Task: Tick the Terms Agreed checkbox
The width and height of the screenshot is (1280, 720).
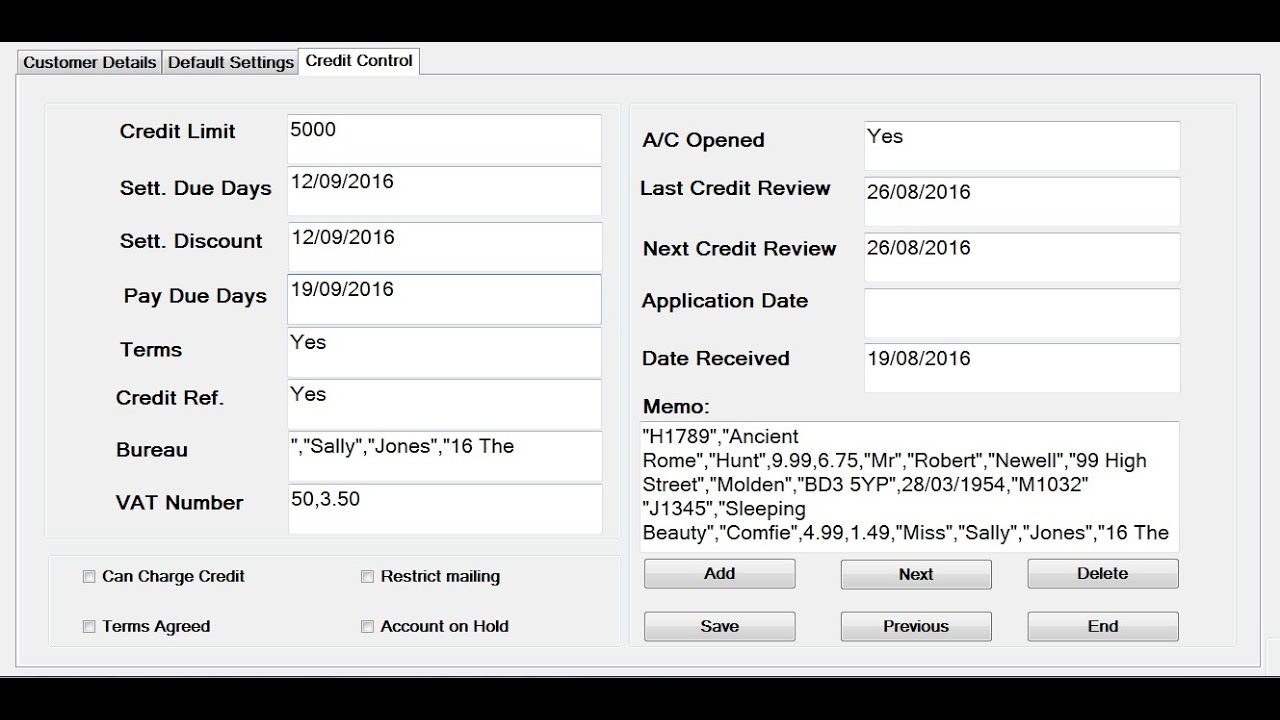Action: tap(89, 626)
